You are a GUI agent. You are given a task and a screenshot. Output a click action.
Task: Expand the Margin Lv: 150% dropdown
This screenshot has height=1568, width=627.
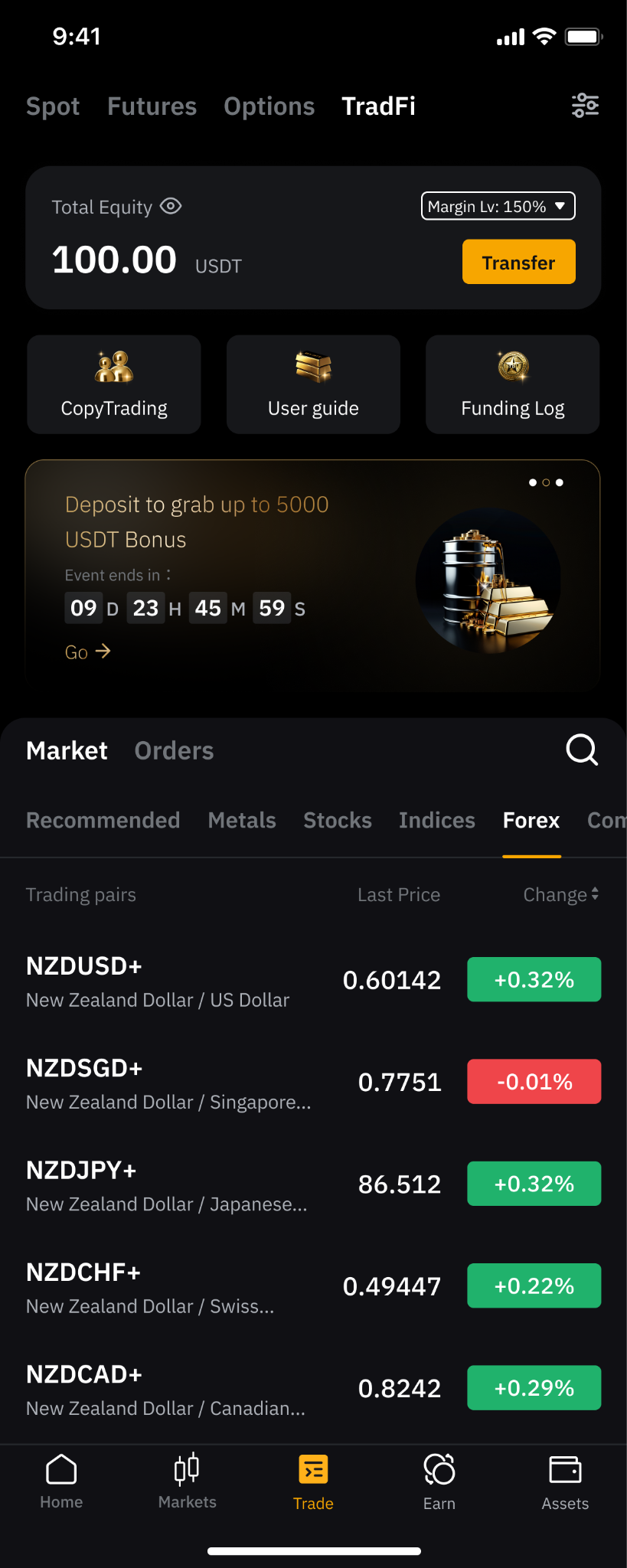(498, 206)
